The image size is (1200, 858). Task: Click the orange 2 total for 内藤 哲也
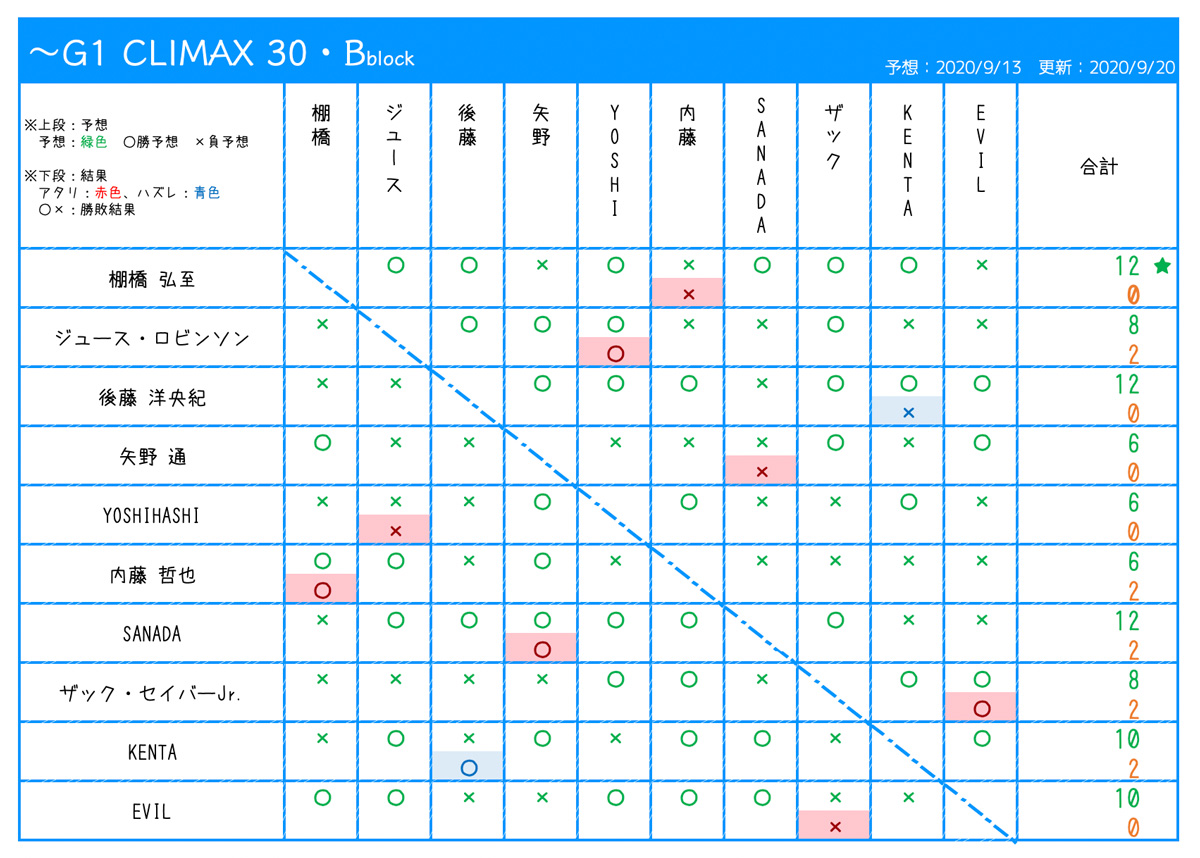(x=1134, y=590)
